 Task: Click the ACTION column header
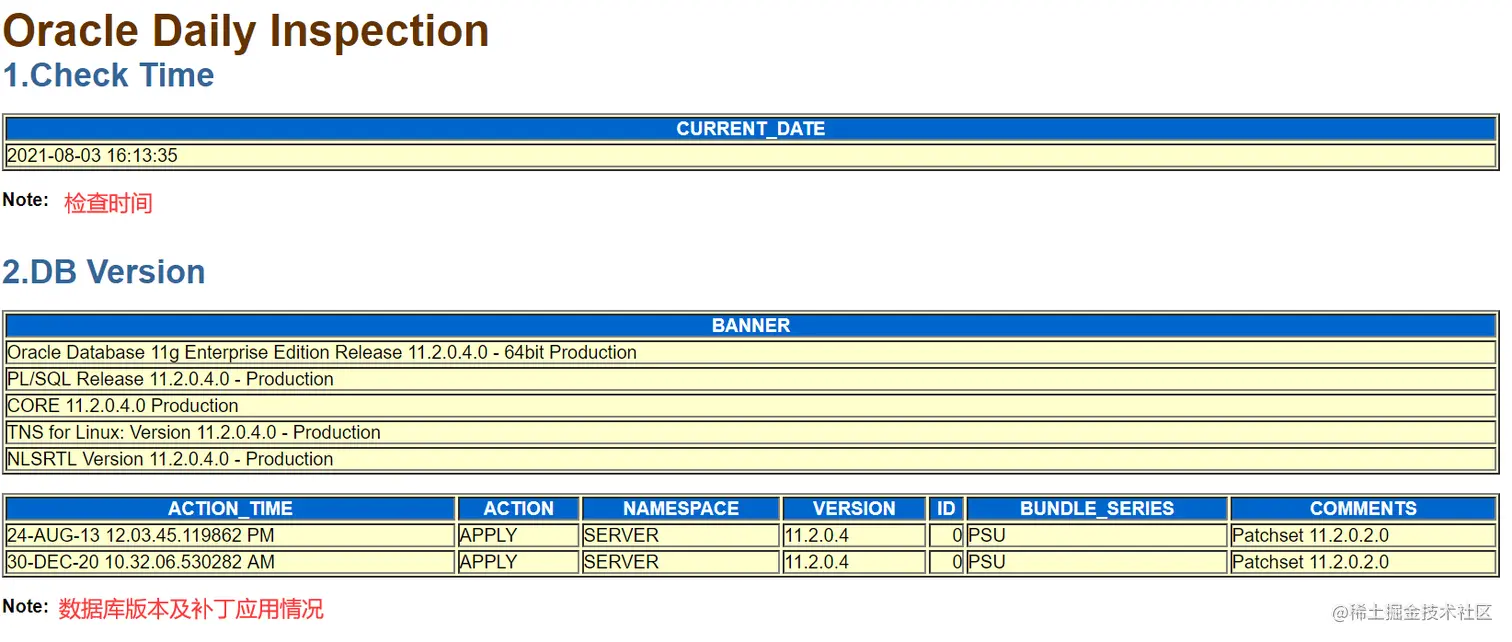[x=519, y=509]
